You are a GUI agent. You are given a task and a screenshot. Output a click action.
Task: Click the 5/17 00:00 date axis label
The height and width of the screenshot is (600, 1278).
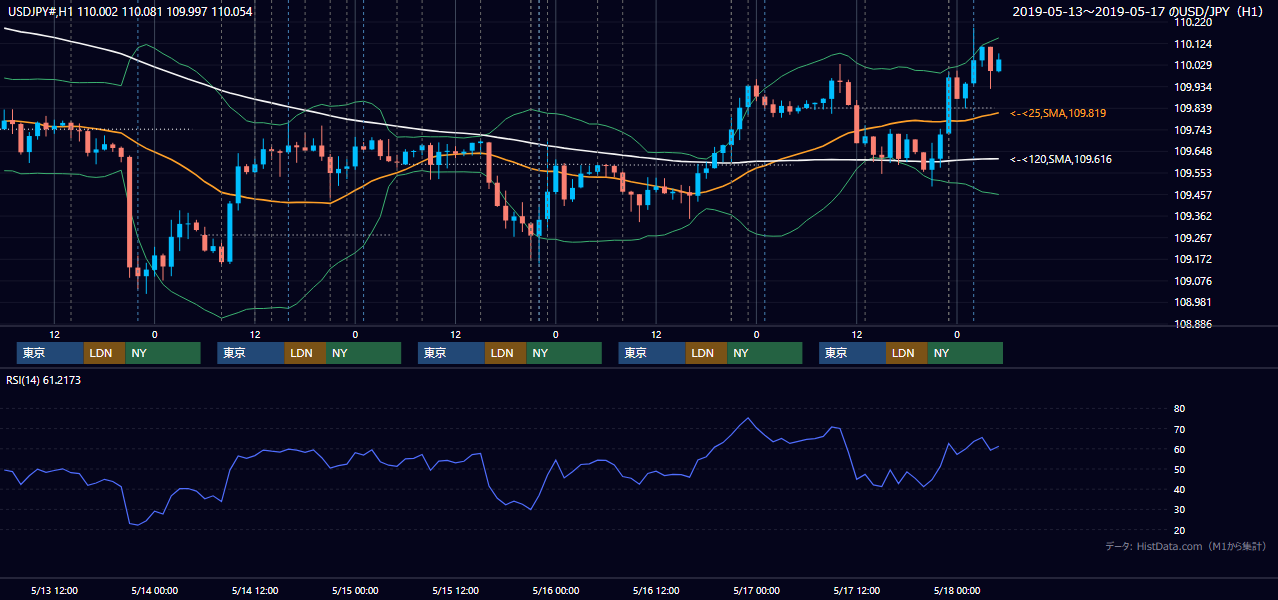coord(757,590)
